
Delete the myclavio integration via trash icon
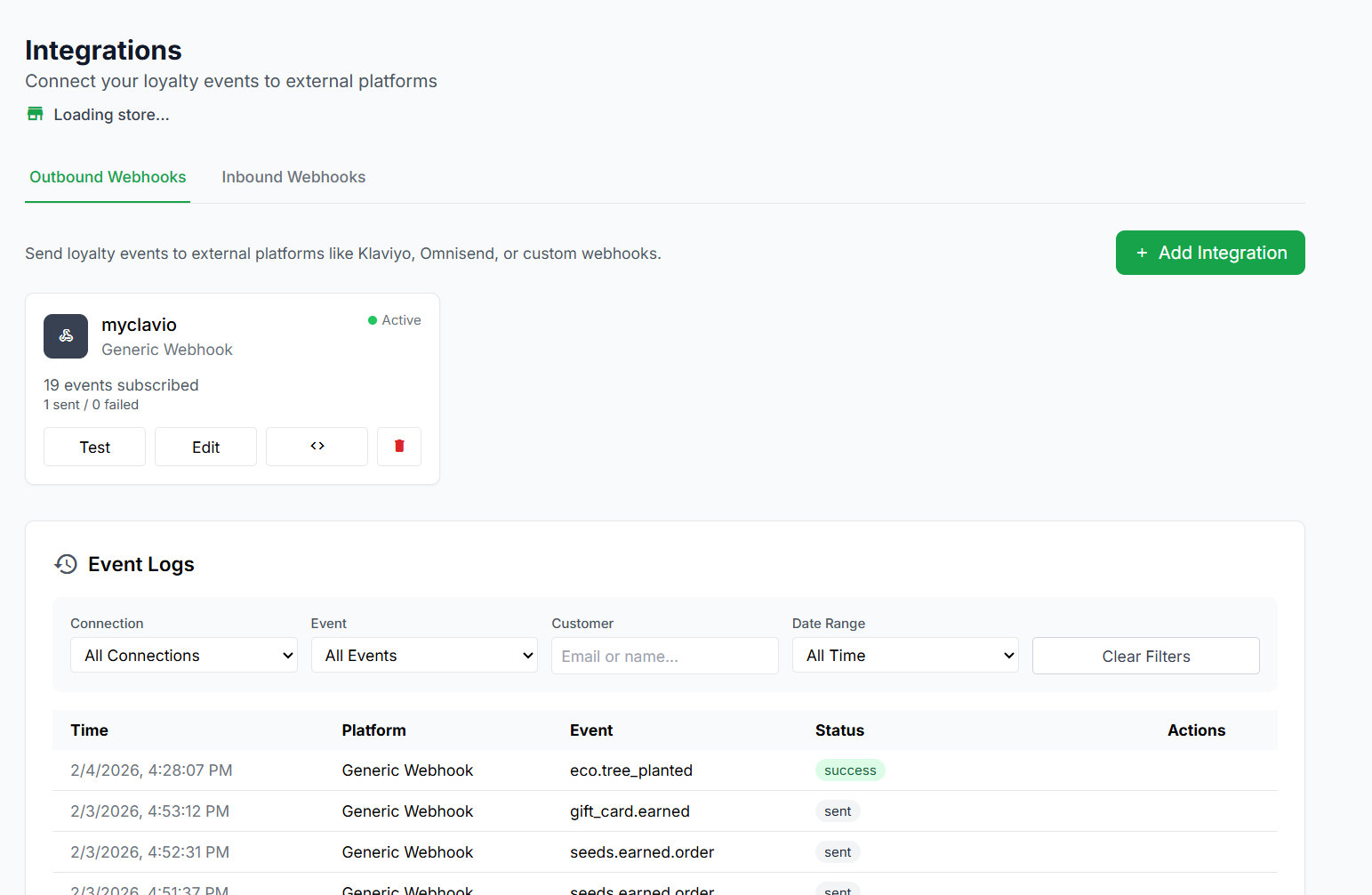coord(399,447)
